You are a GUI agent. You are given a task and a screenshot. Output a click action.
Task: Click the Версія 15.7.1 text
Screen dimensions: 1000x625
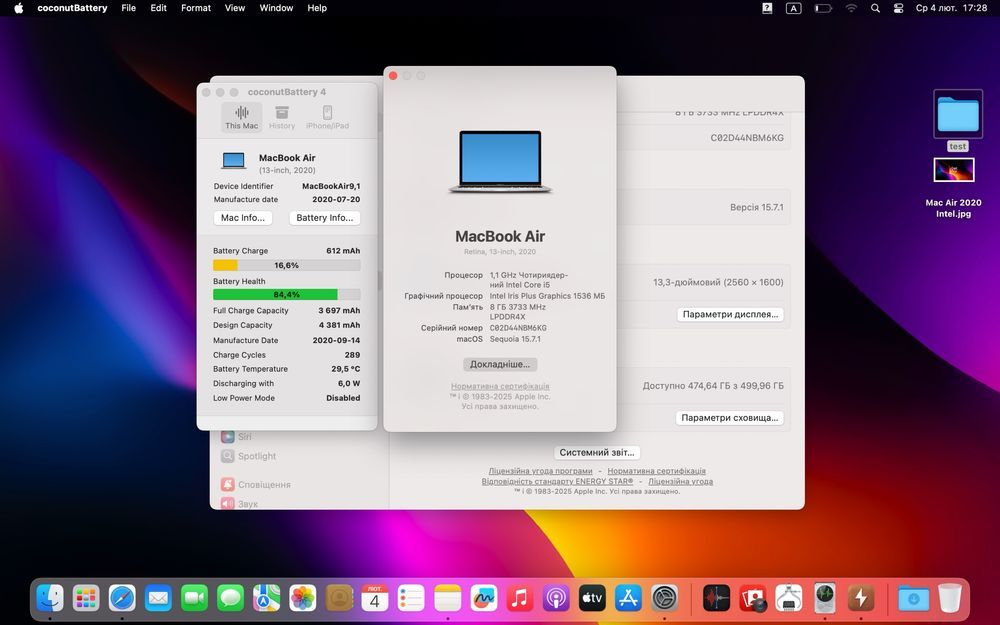coord(756,207)
